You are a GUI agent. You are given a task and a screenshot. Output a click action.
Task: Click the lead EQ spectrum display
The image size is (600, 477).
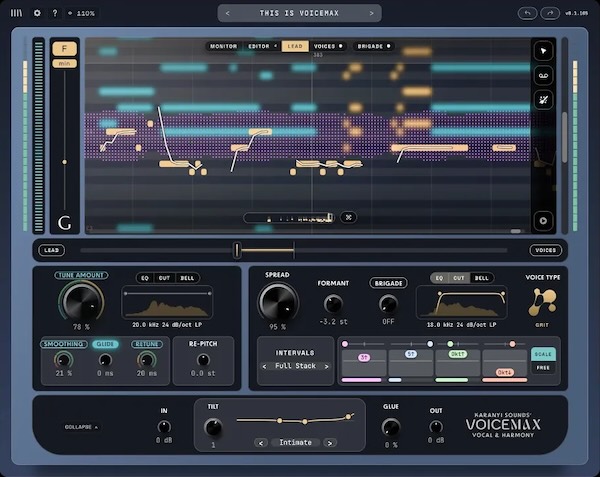pos(167,303)
